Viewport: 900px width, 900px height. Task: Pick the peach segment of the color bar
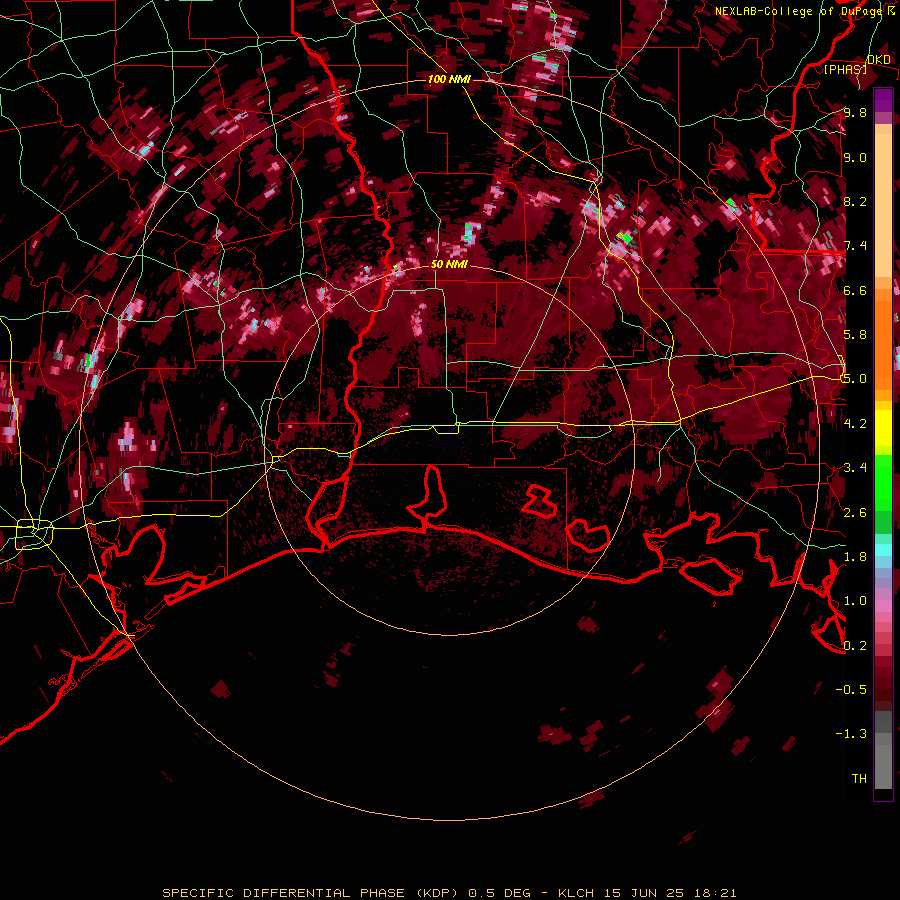click(883, 201)
